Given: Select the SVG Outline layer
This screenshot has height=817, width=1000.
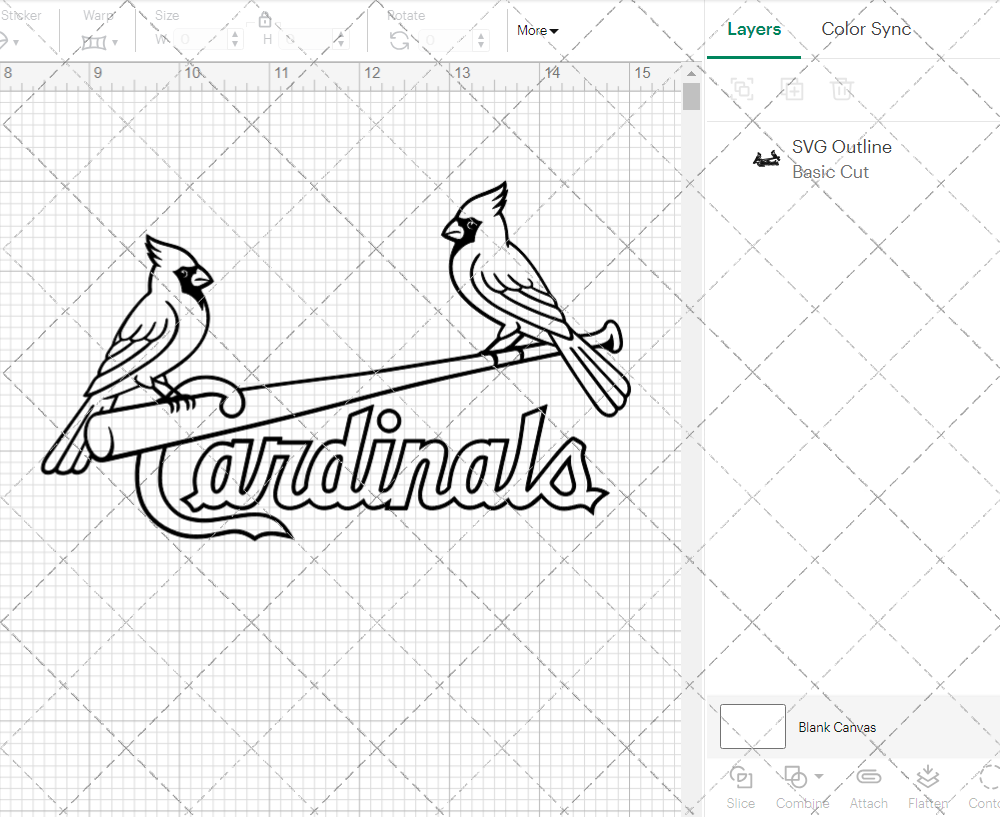Looking at the screenshot, I should pos(840,159).
